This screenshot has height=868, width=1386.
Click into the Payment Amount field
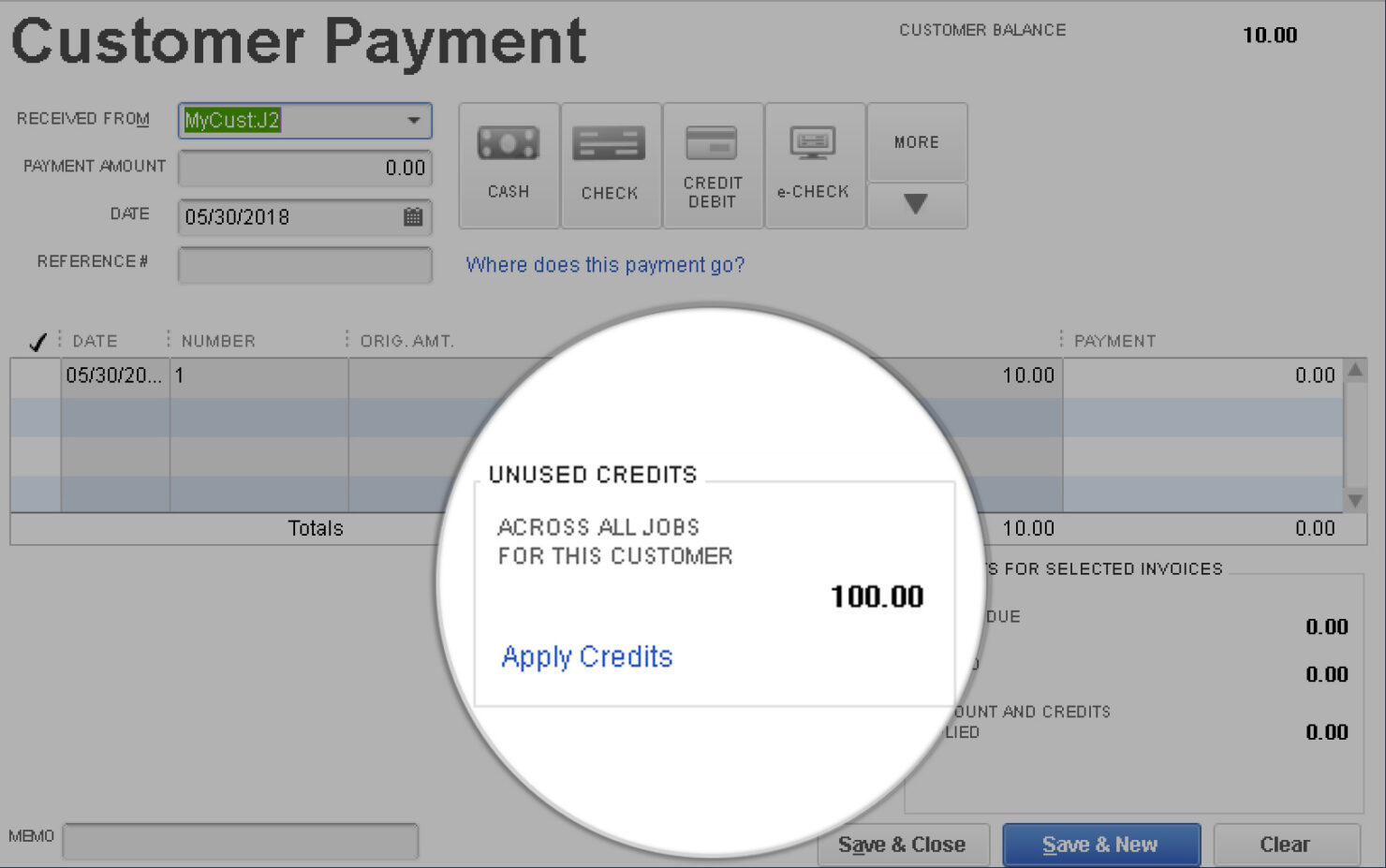click(x=304, y=169)
